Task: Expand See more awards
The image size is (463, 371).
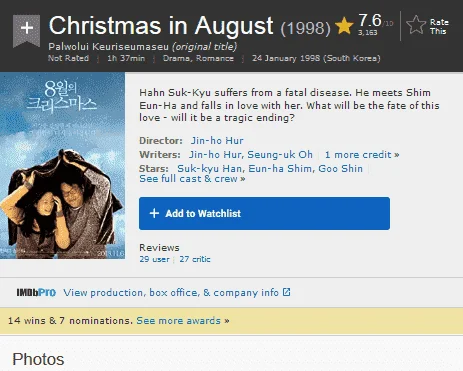Action: pos(183,321)
